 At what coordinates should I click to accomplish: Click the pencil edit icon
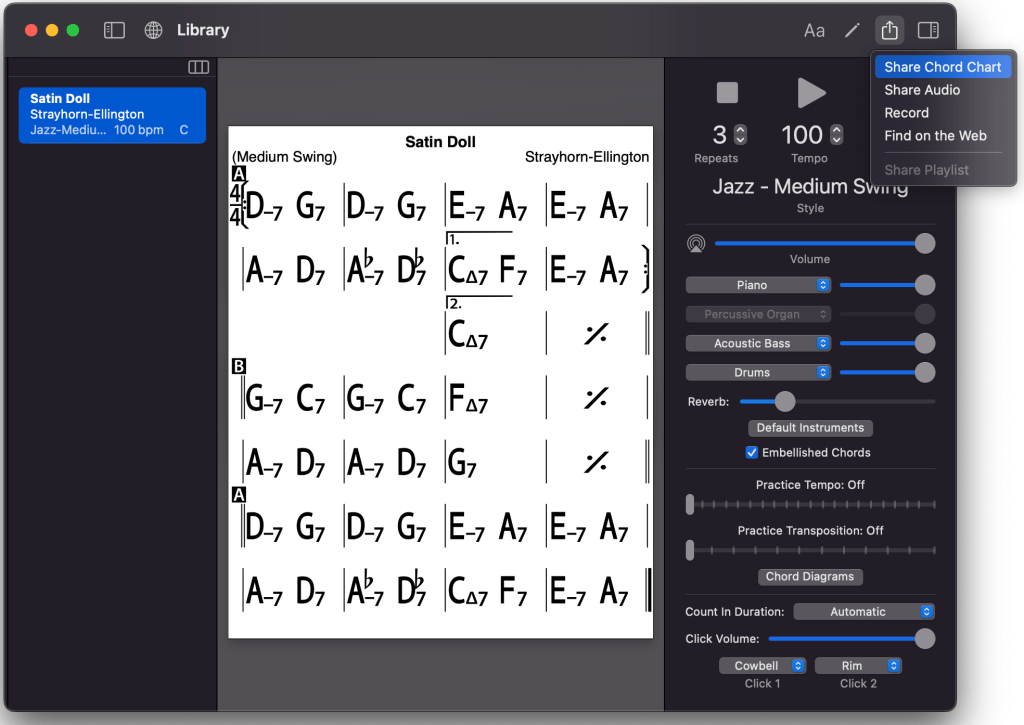click(852, 30)
